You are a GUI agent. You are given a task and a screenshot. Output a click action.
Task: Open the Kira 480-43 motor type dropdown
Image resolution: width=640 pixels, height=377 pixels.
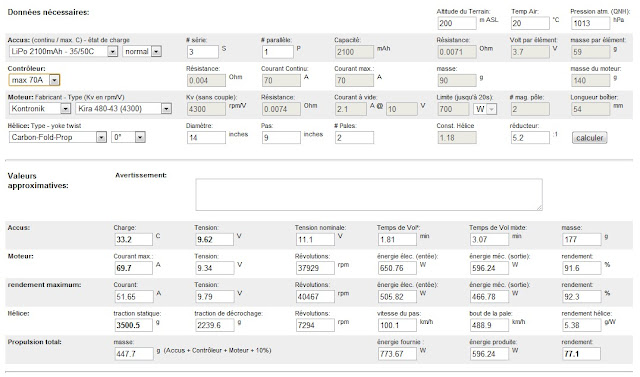click(x=123, y=109)
